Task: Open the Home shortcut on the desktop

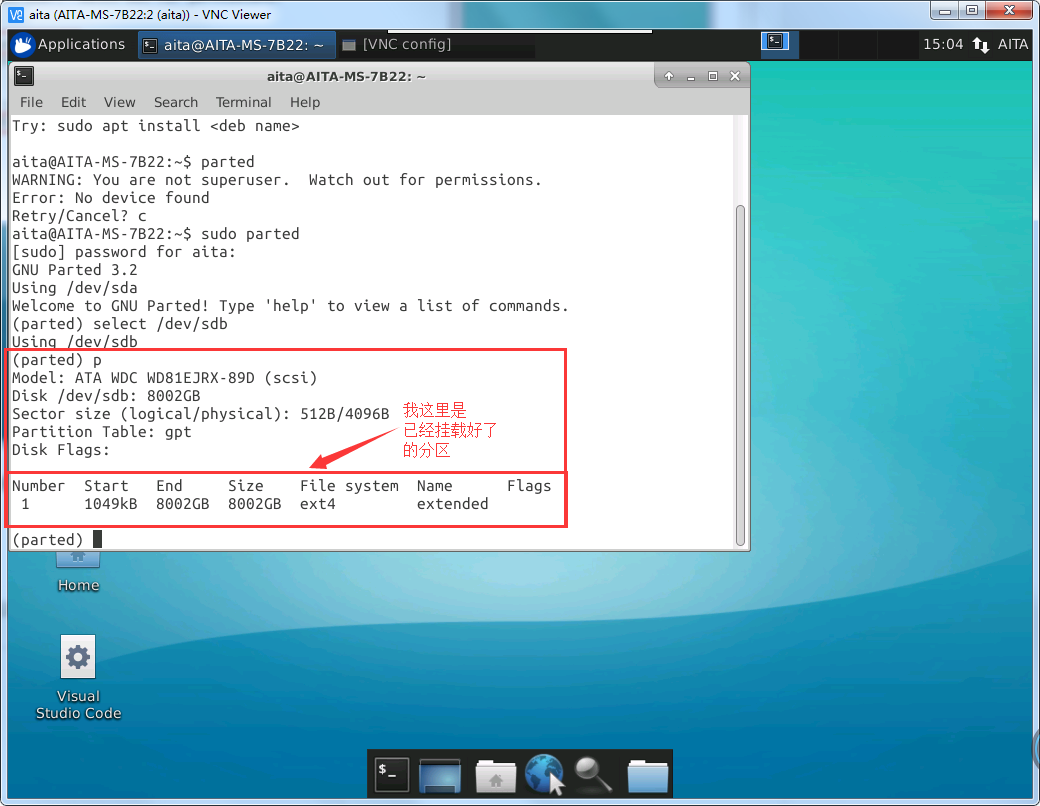Action: [78, 557]
